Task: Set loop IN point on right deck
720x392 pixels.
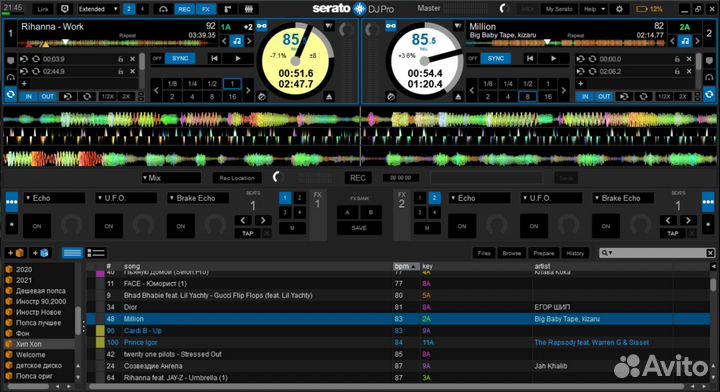Action: [585, 96]
